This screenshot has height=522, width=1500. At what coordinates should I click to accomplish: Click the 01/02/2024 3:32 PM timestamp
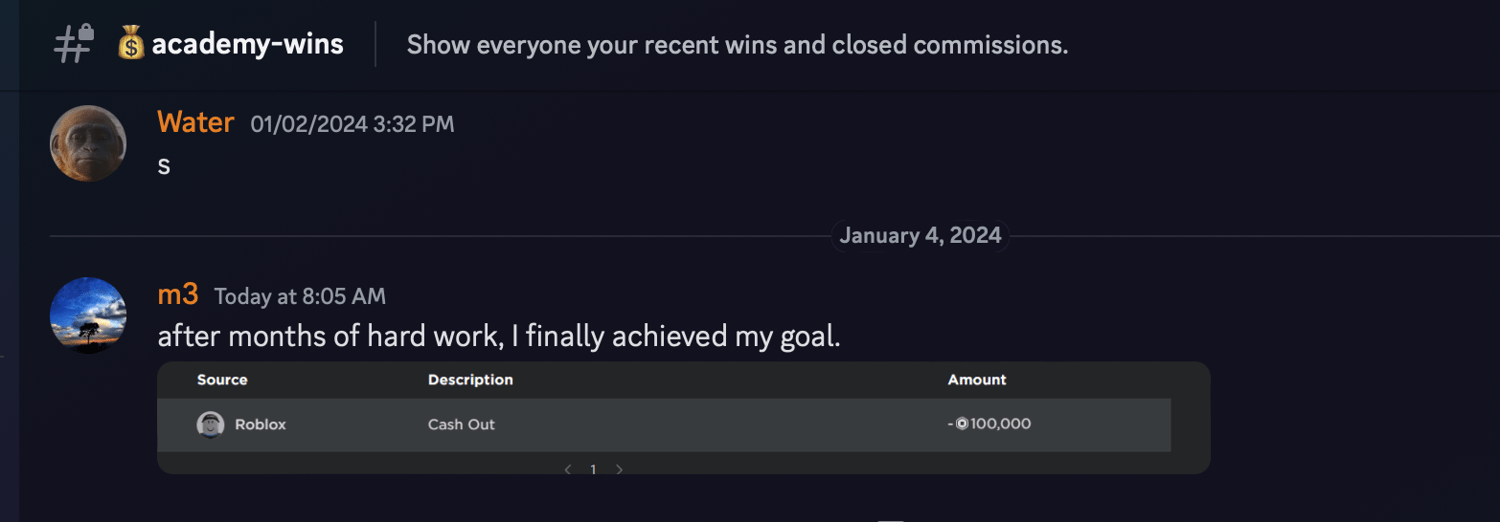(x=352, y=124)
